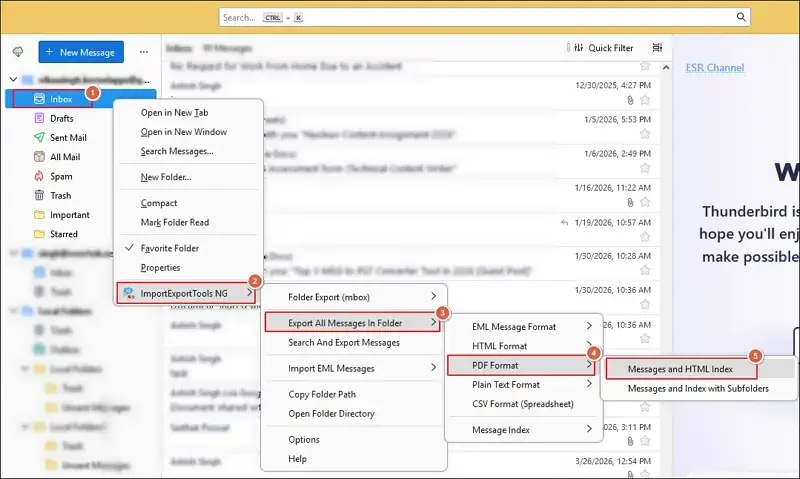Expand HTML Format submenu
This screenshot has width=800, height=479.
(524, 346)
